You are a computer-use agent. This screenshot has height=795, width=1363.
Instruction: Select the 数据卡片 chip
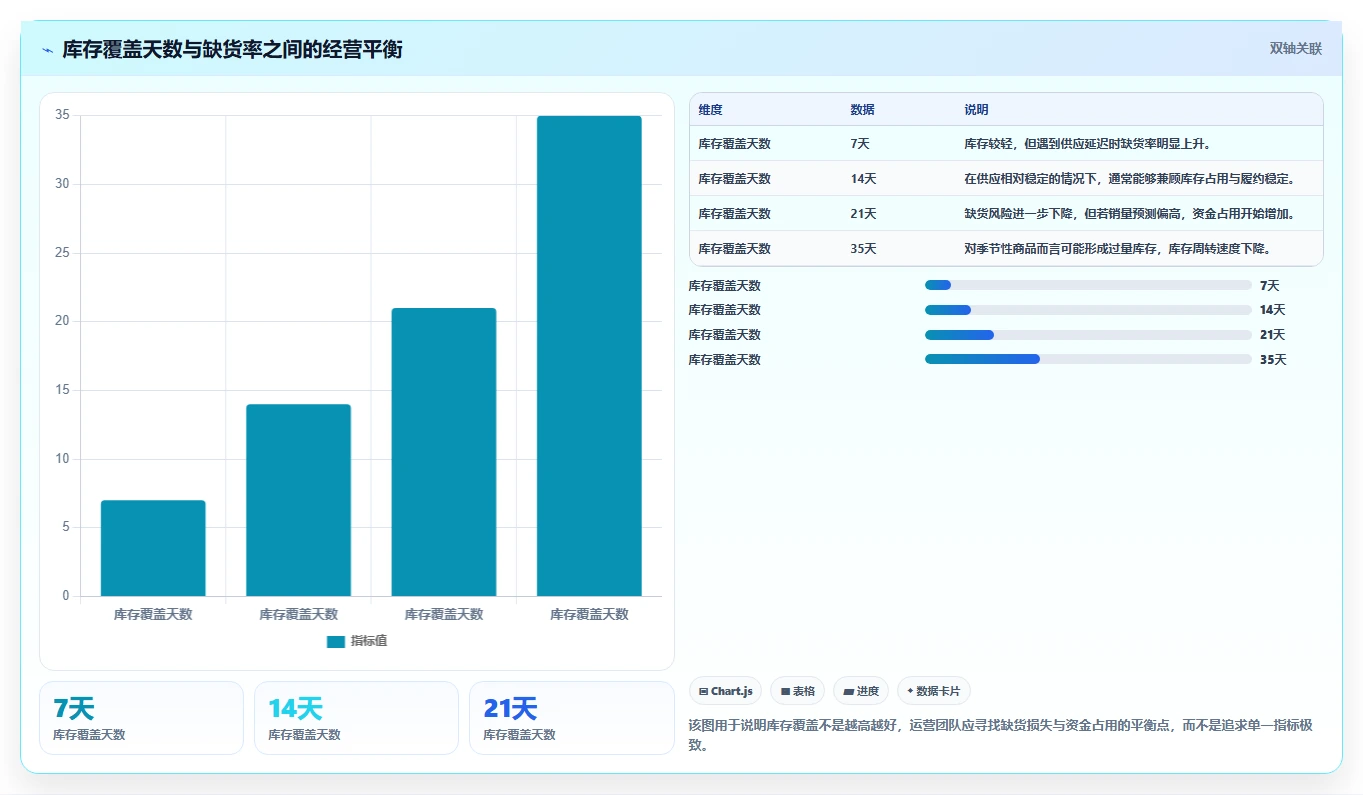tap(934, 691)
